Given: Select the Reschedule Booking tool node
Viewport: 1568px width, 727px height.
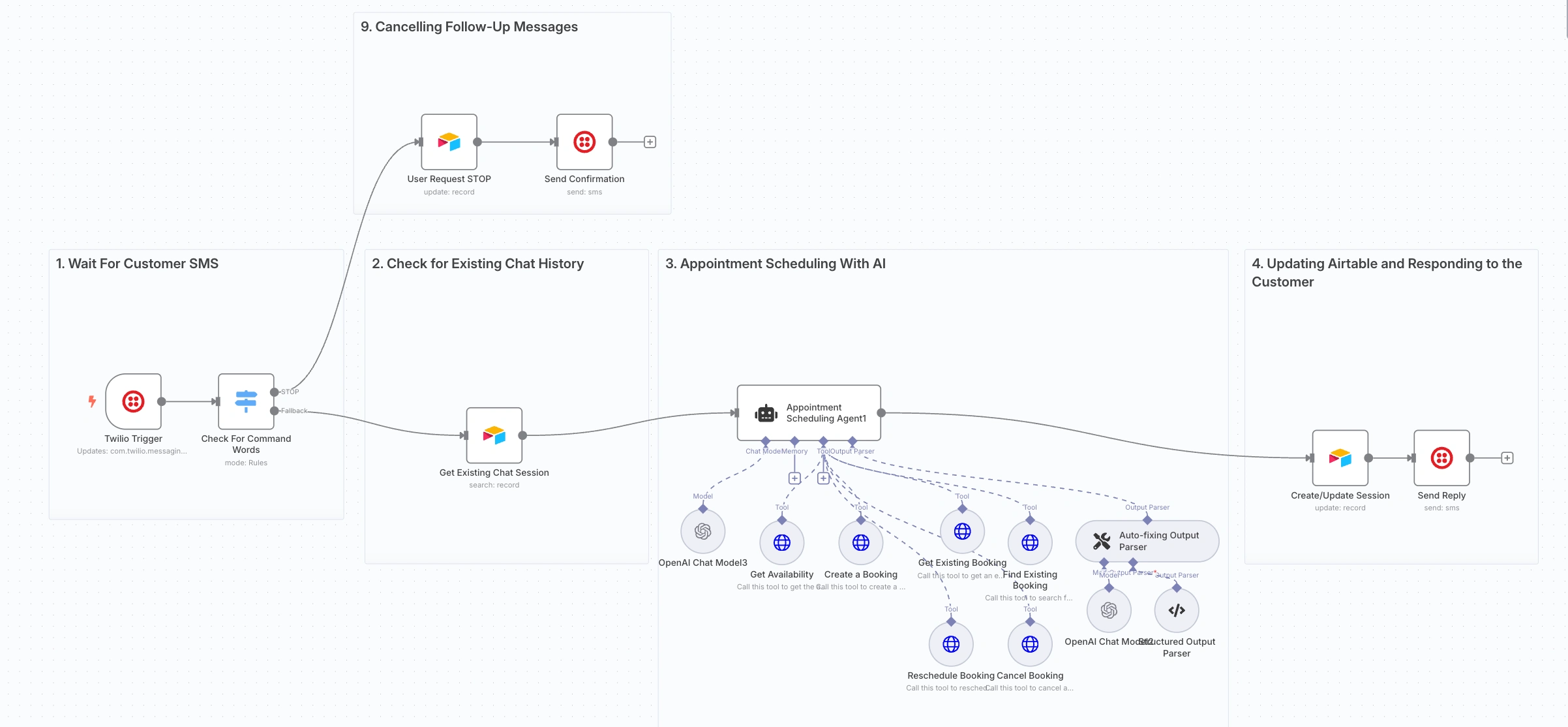Looking at the screenshot, I should 951,644.
